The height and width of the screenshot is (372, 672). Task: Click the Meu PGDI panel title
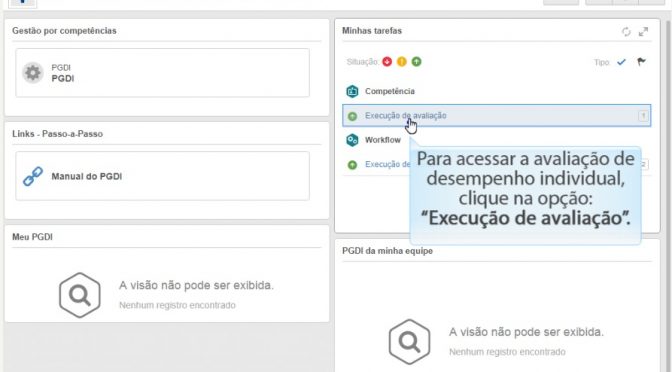point(32,237)
